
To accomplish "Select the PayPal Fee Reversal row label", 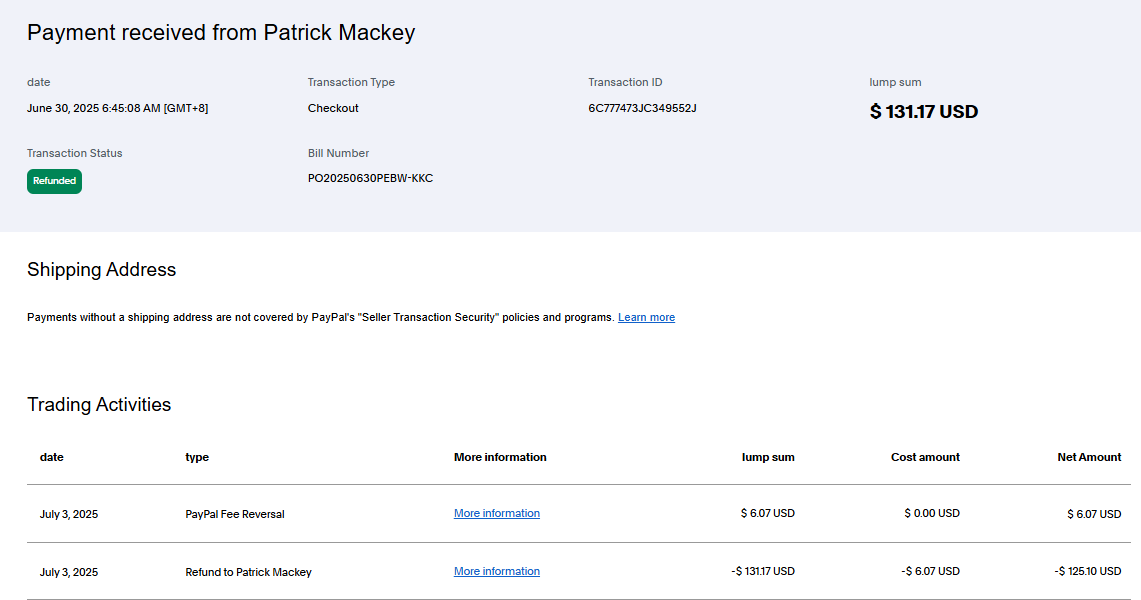I will pyautogui.click(x=235, y=514).
